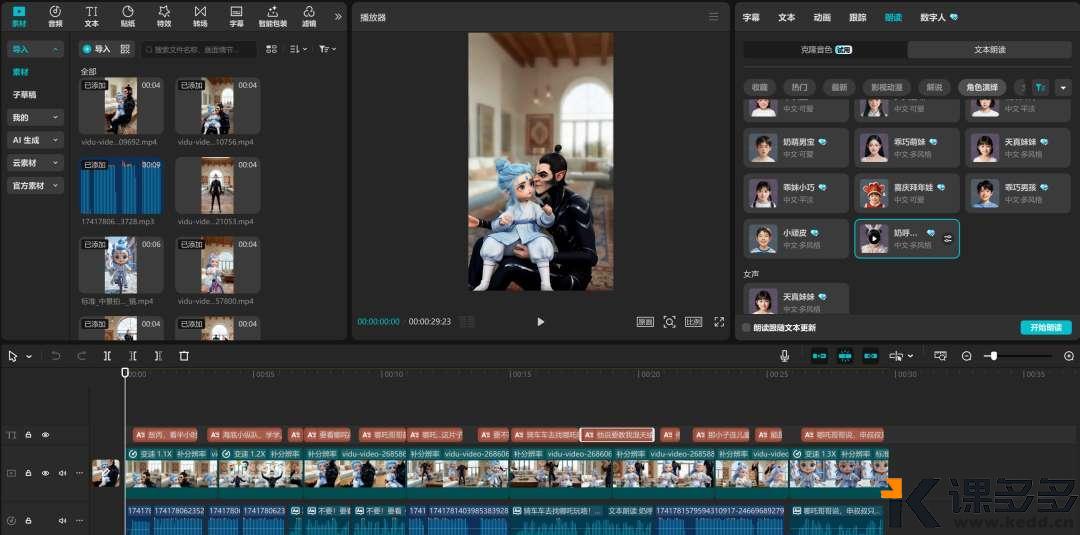The height and width of the screenshot is (535, 1080).
Task: Zoom out the timeline with minus icon
Action: tap(966, 356)
